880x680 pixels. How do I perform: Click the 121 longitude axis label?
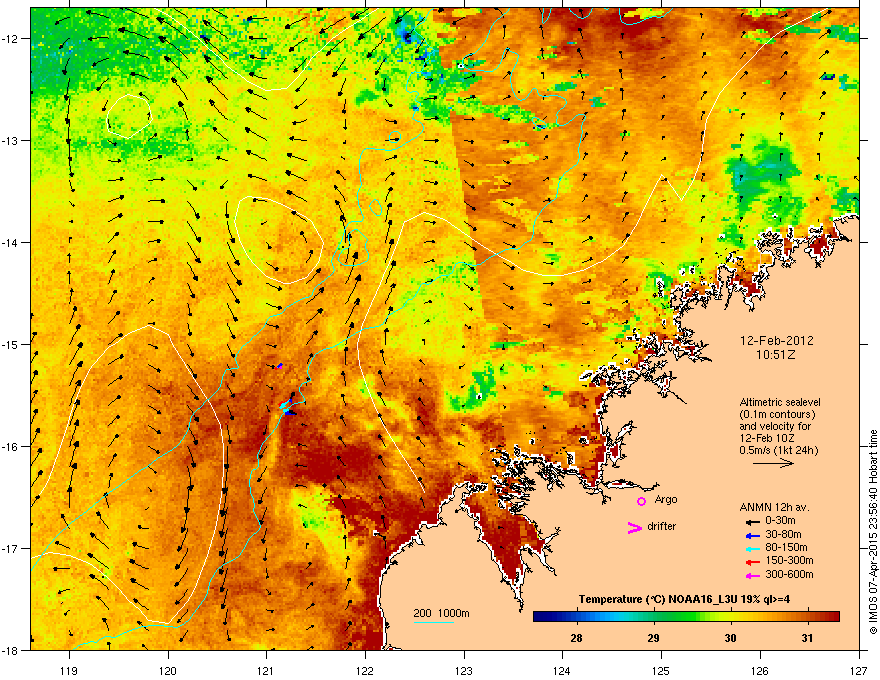(x=266, y=670)
